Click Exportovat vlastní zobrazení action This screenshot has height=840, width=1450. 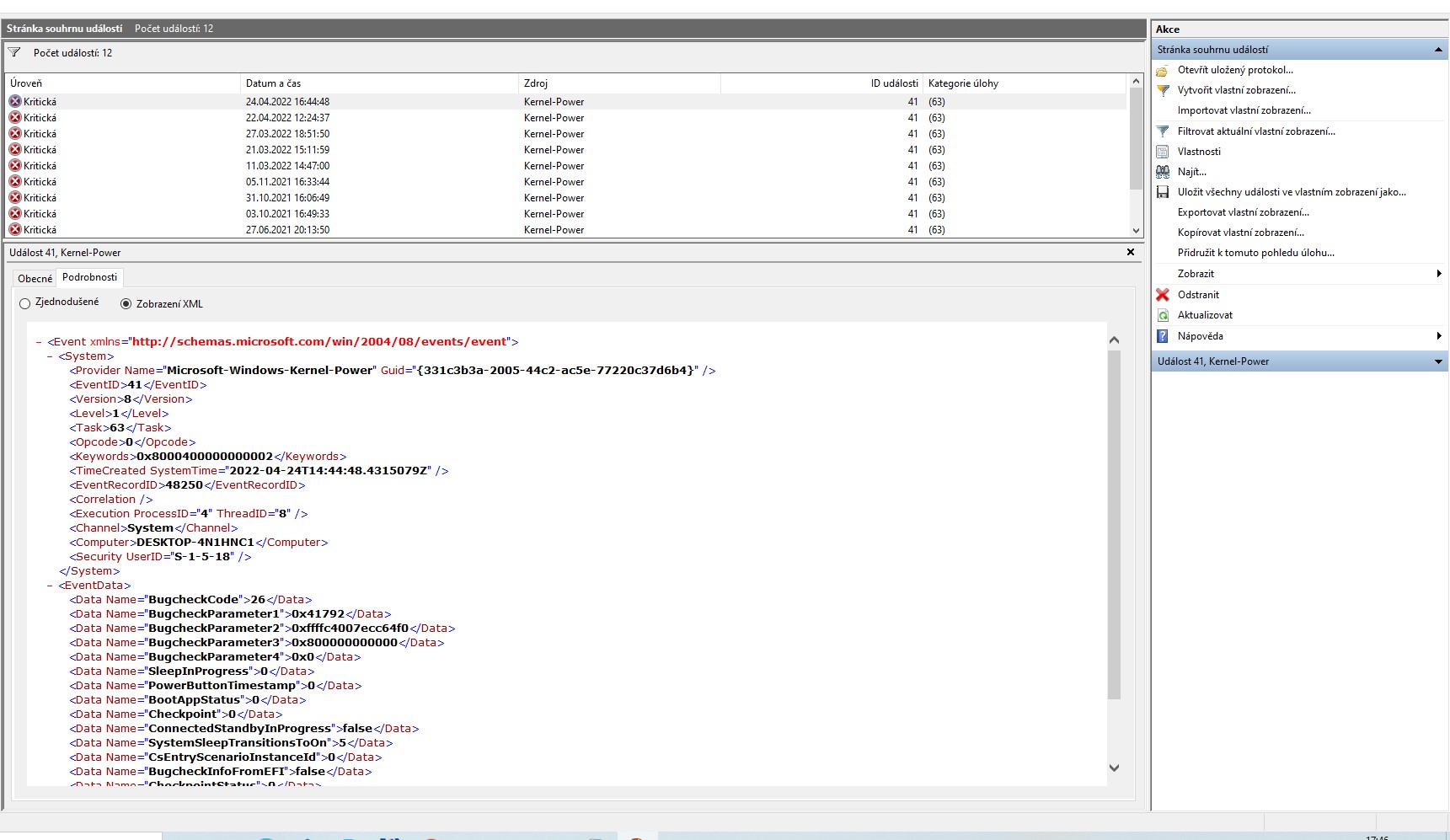point(1243,212)
